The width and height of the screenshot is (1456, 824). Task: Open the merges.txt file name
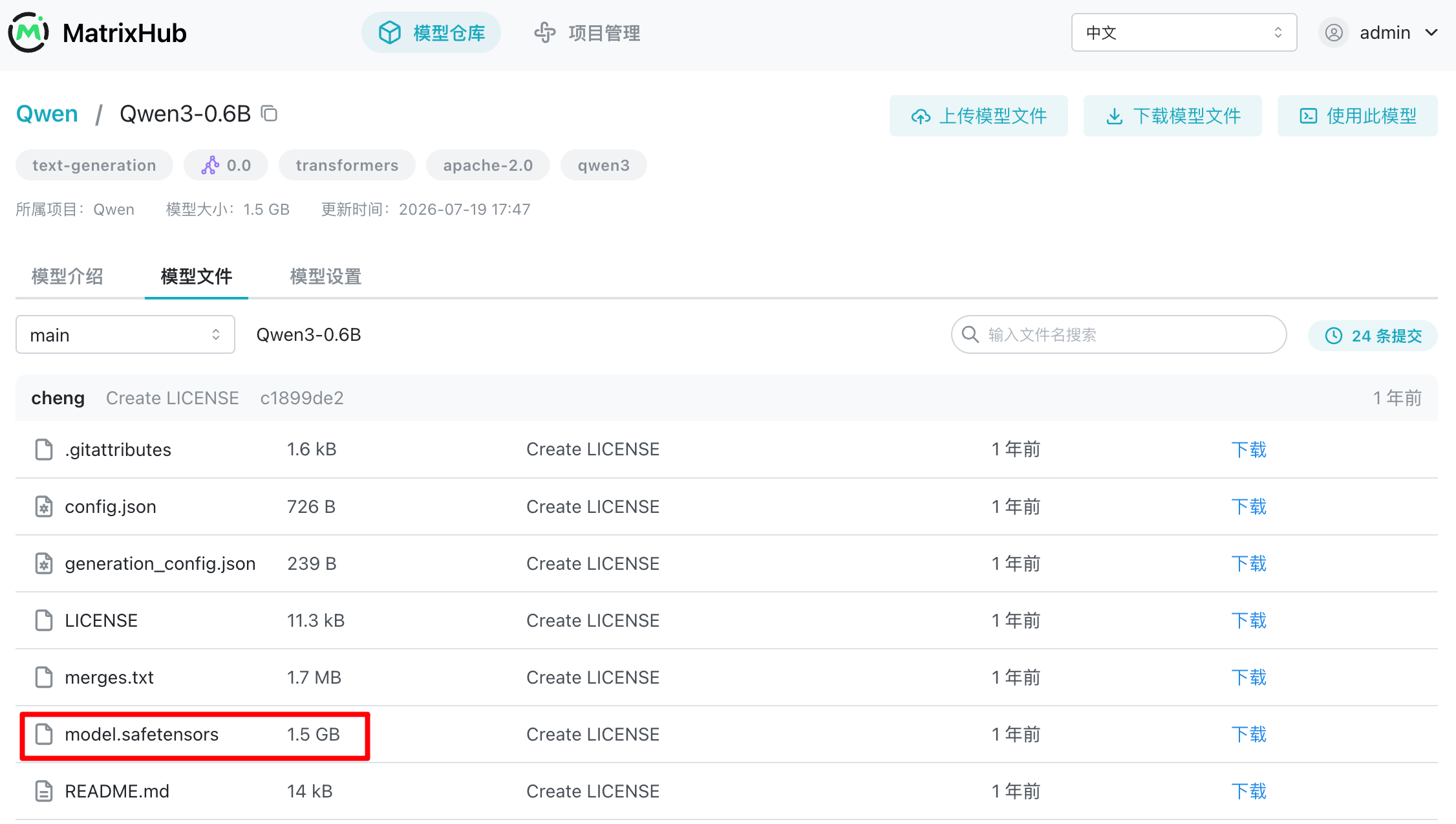click(109, 677)
